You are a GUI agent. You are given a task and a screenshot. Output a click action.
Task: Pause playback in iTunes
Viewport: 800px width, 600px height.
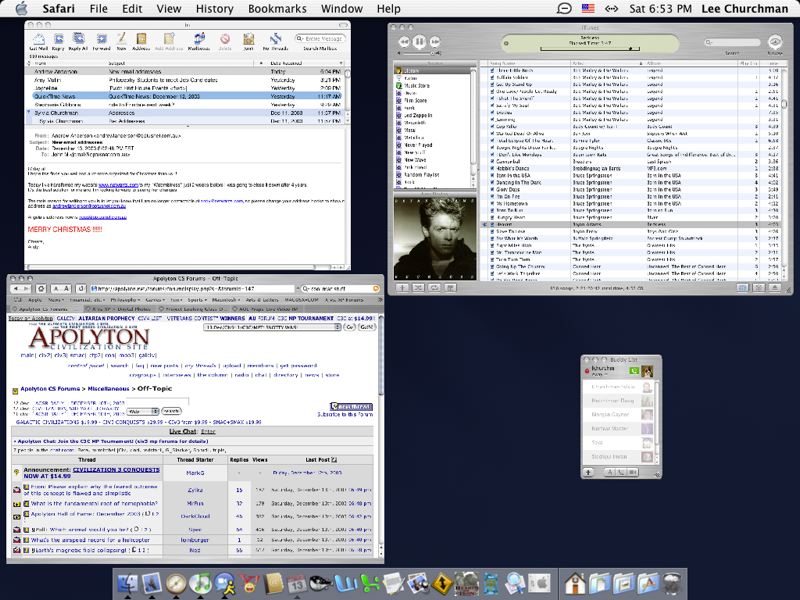point(419,41)
